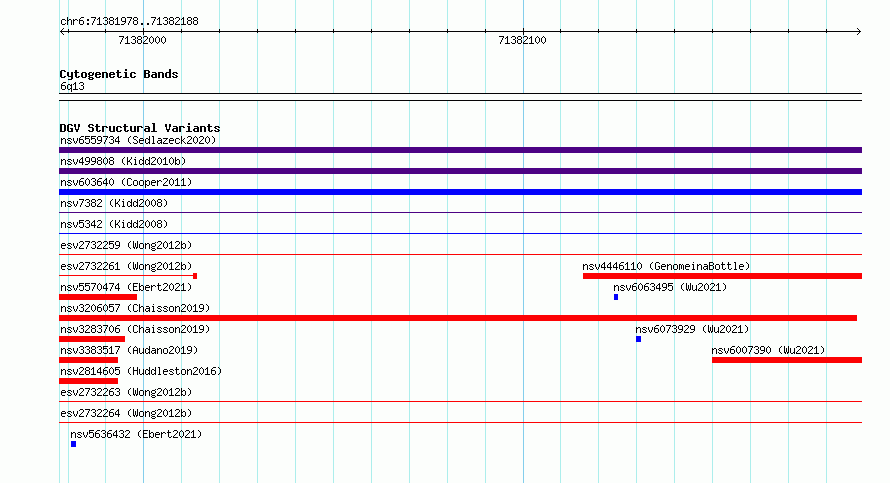This screenshot has width=890, height=483.
Task: Click the nsv6559734 (Sedlazeck2020) variant label
Action: point(138,140)
